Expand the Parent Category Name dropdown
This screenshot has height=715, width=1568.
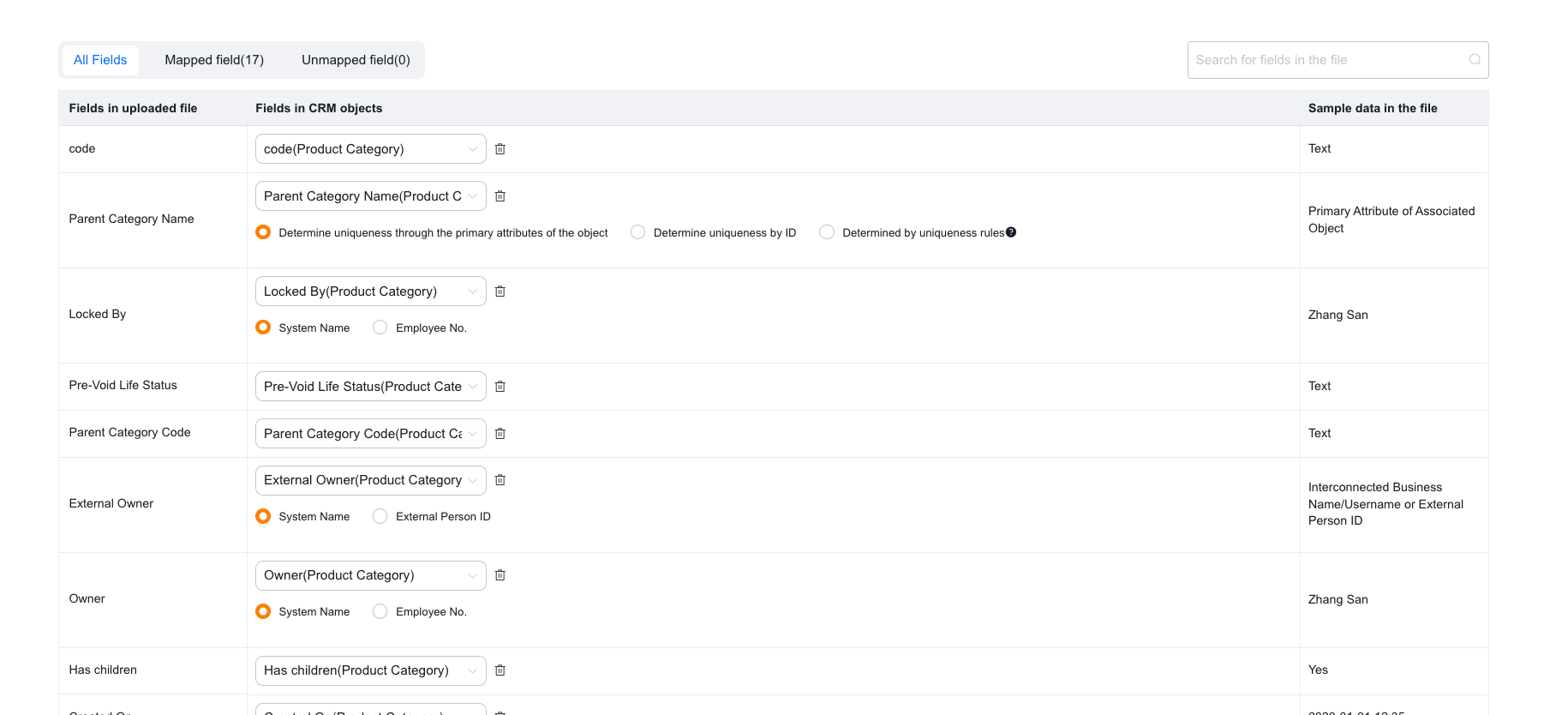(371, 196)
